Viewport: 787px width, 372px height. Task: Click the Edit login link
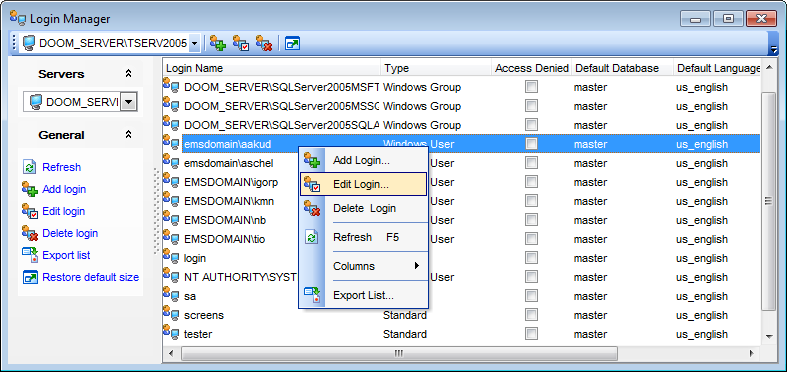(64, 211)
